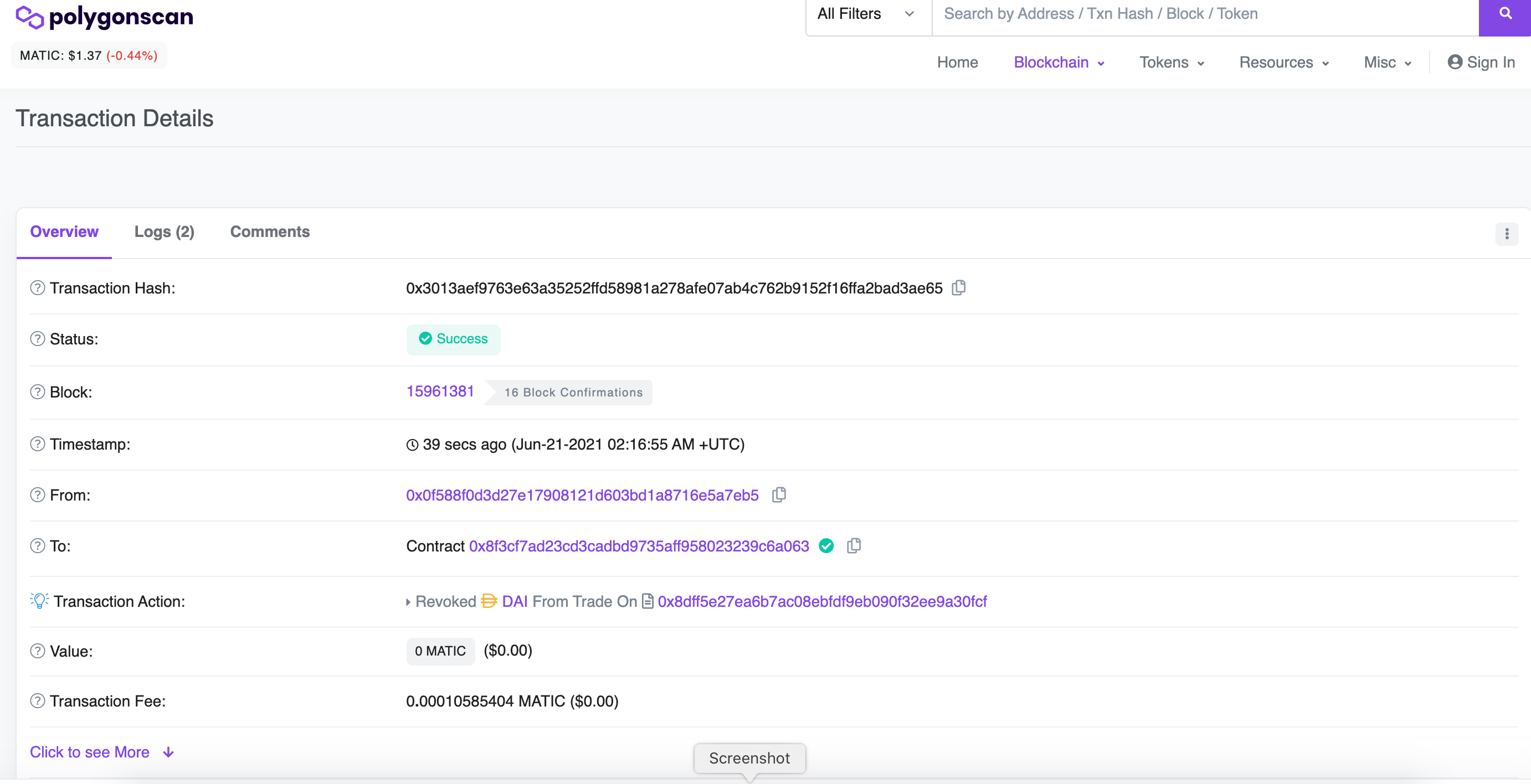The width and height of the screenshot is (1531, 784).
Task: Copy the transaction hash to clipboard
Action: tap(959, 288)
